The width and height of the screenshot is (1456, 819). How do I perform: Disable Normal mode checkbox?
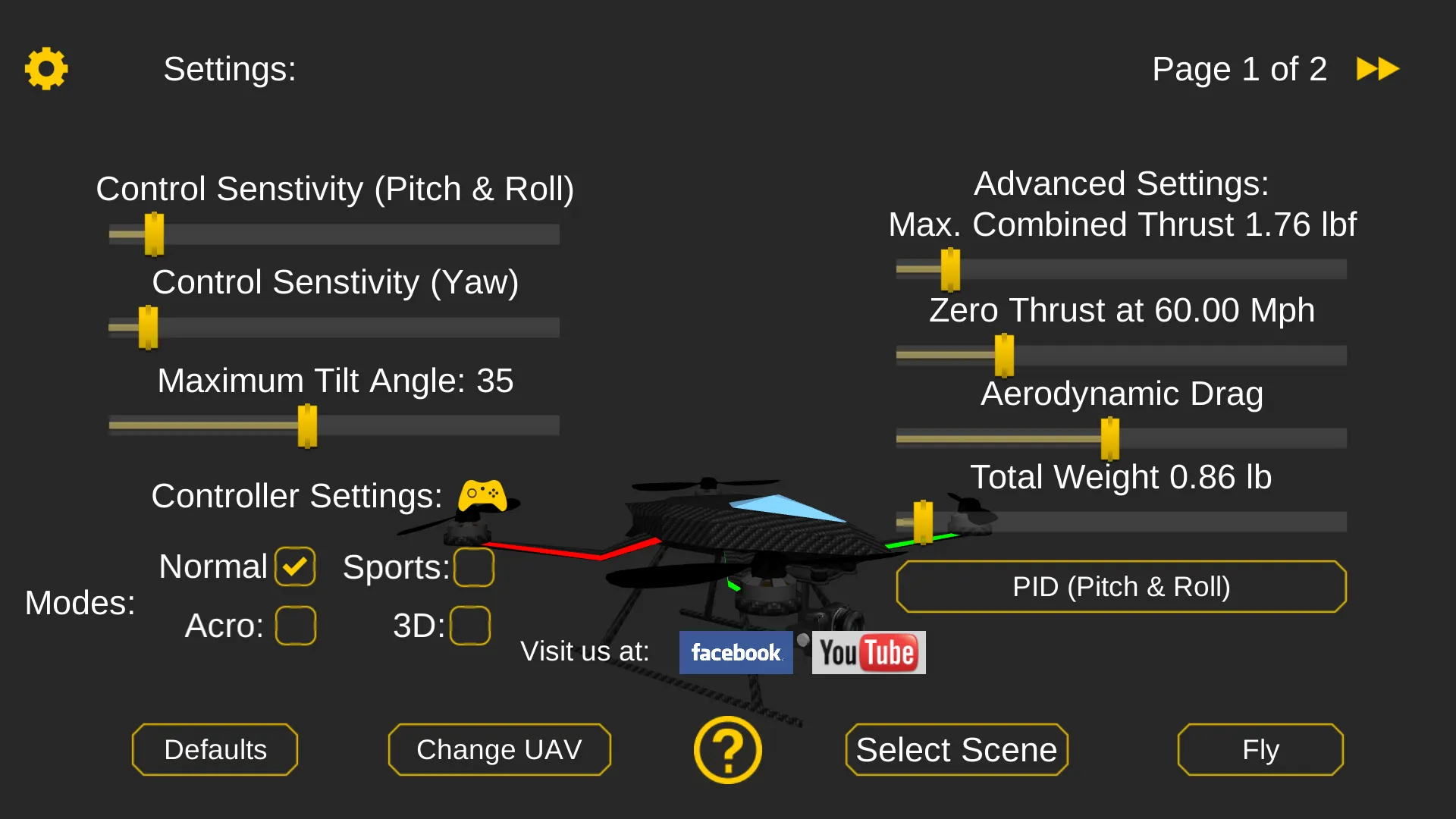click(295, 567)
